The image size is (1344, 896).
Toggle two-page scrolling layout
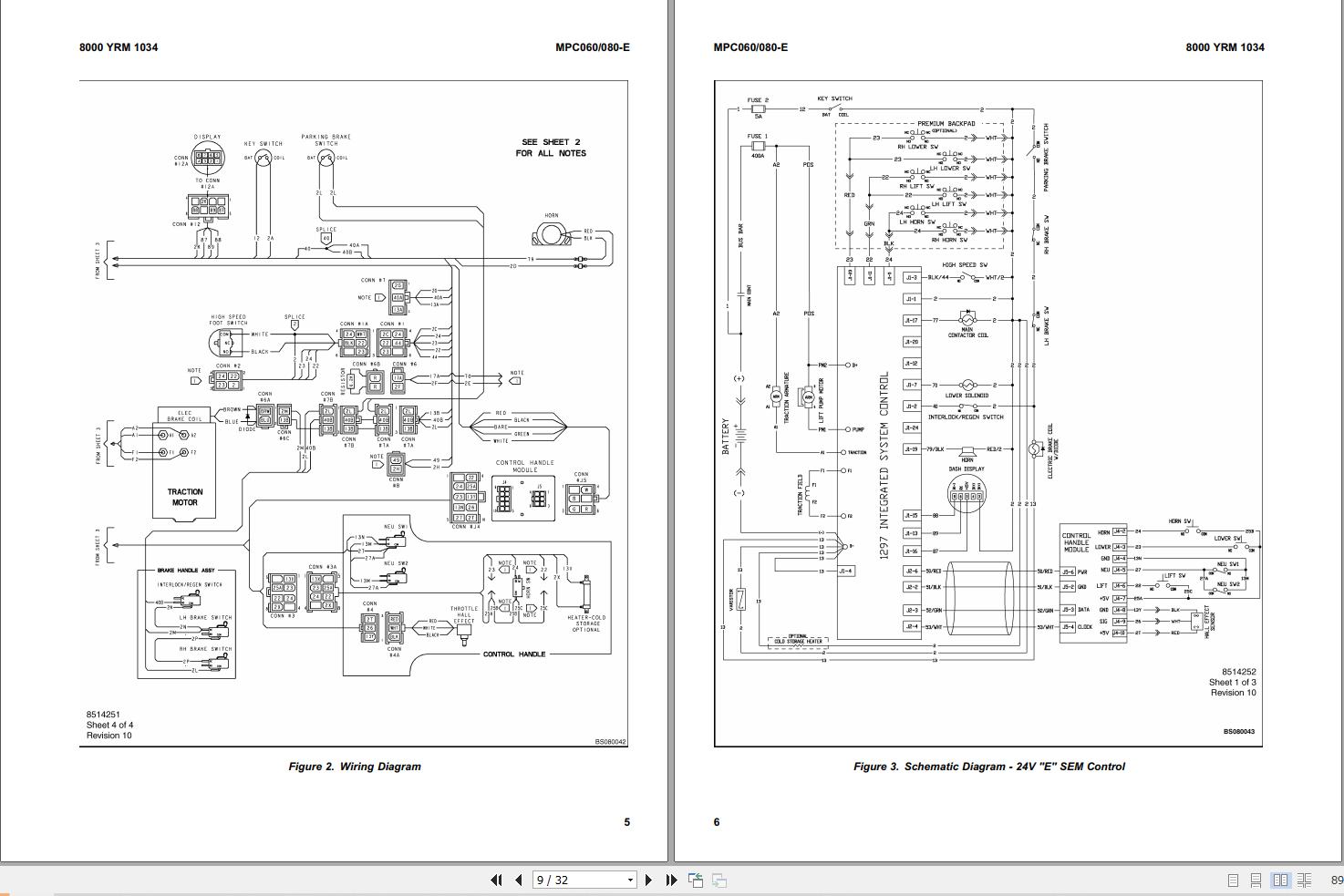pyautogui.click(x=1305, y=881)
